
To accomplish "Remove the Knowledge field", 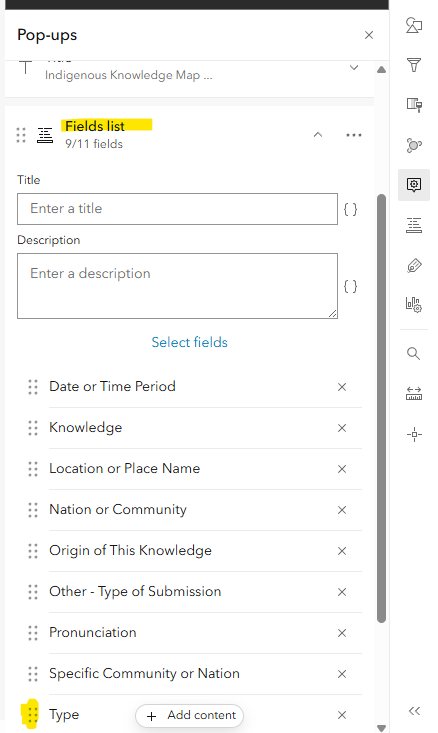I will pos(342,428).
